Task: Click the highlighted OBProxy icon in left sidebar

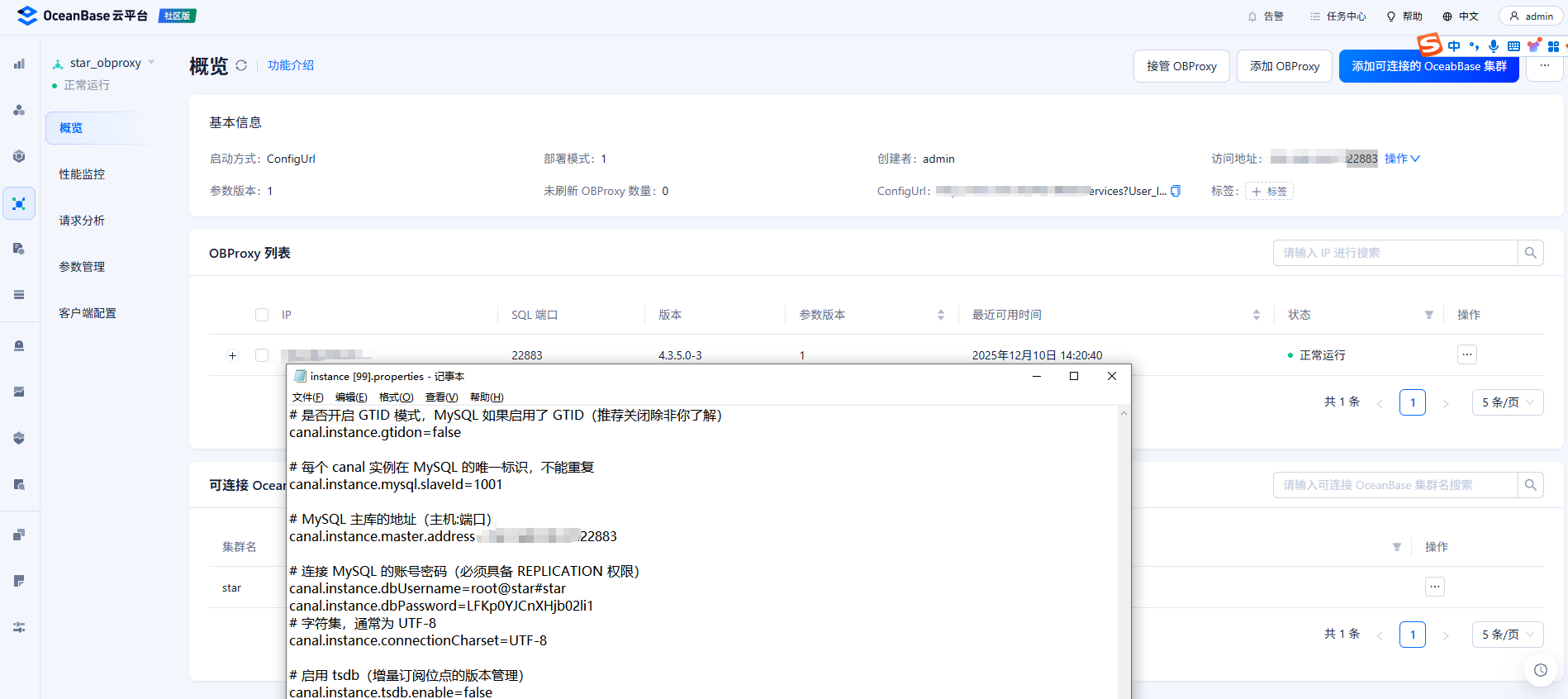Action: (19, 203)
